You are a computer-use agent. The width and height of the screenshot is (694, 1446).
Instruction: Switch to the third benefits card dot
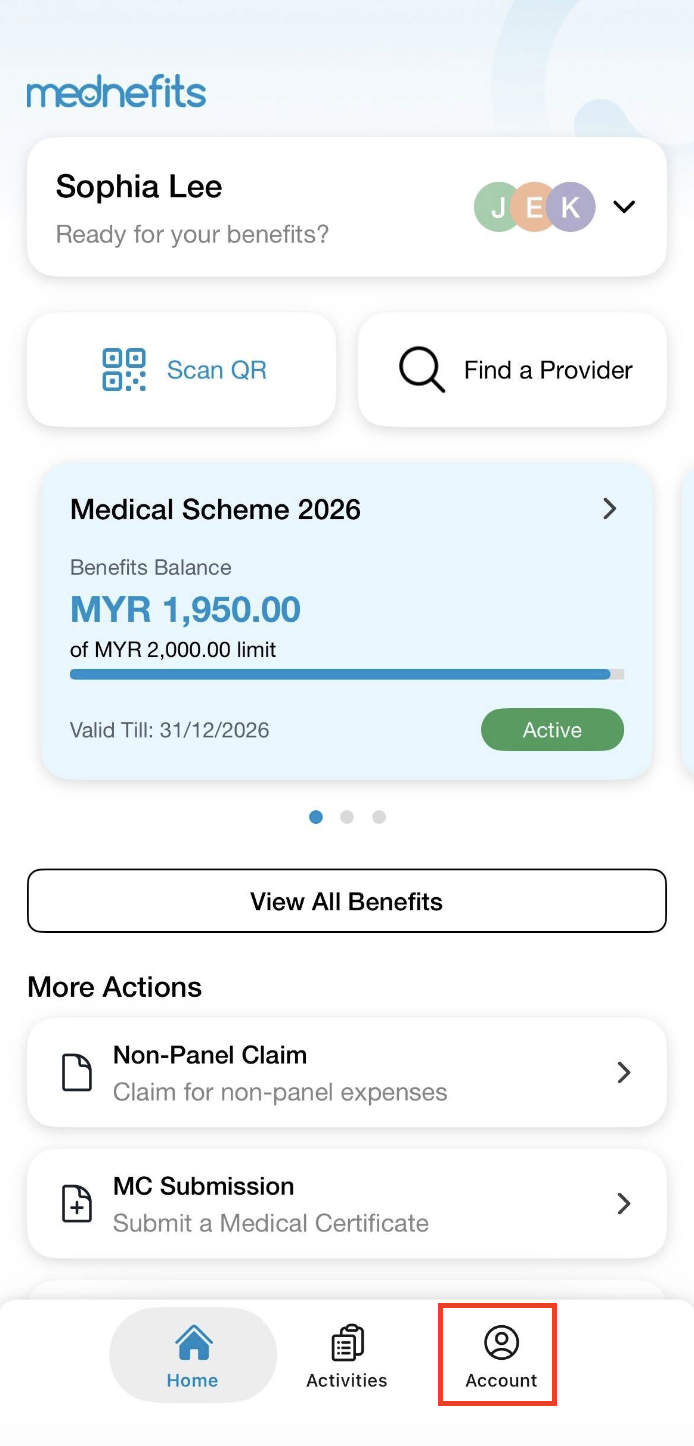click(x=379, y=817)
